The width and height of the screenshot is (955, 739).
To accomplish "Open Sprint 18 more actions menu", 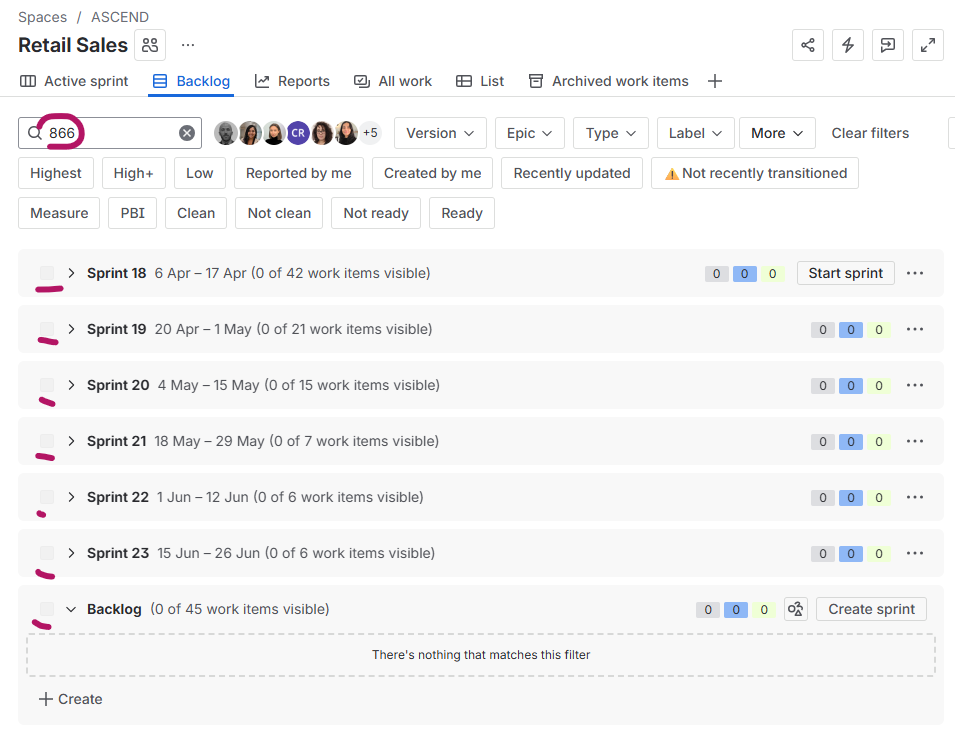I will [x=915, y=273].
